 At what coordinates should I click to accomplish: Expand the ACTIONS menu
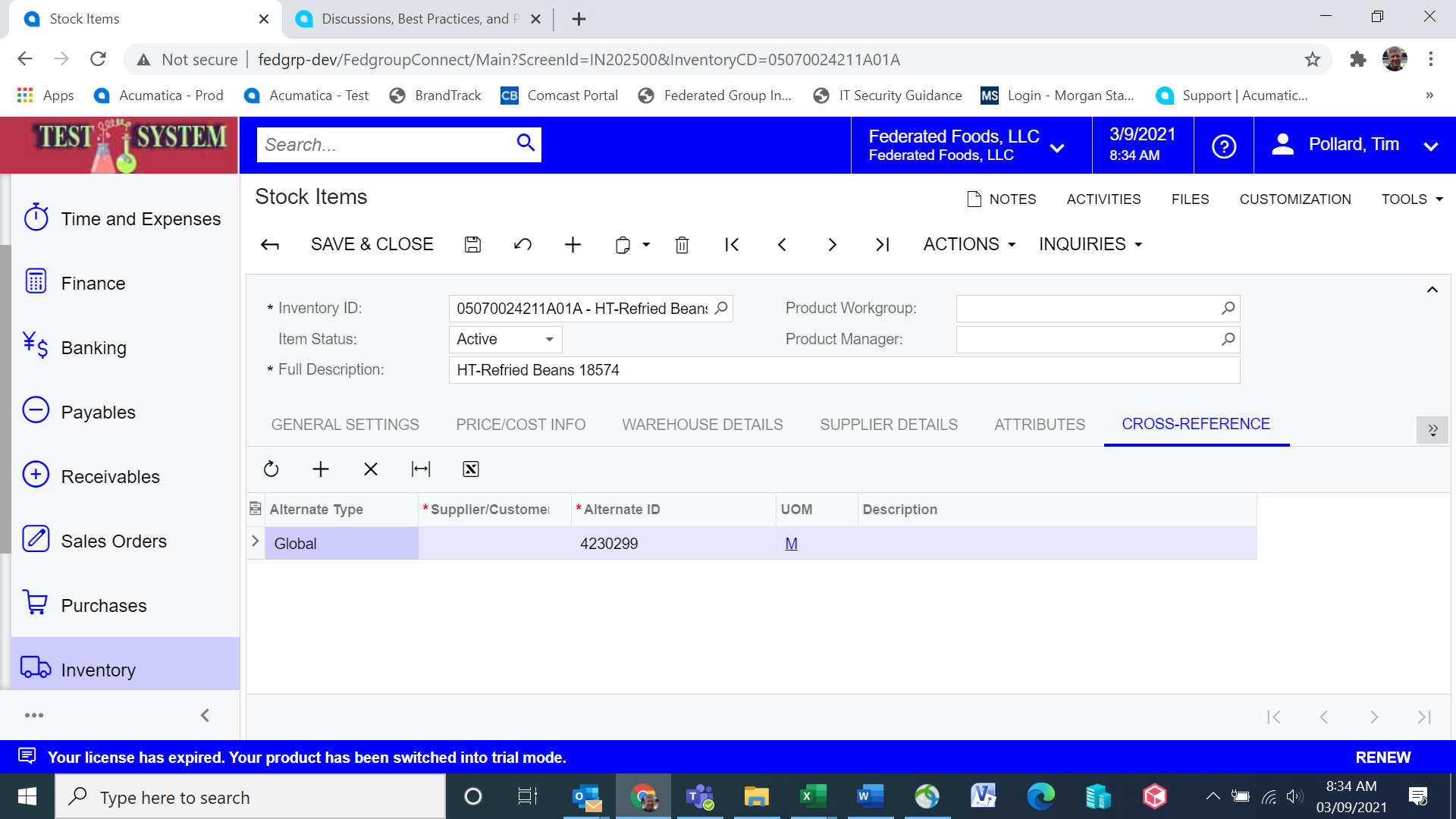[x=968, y=244]
